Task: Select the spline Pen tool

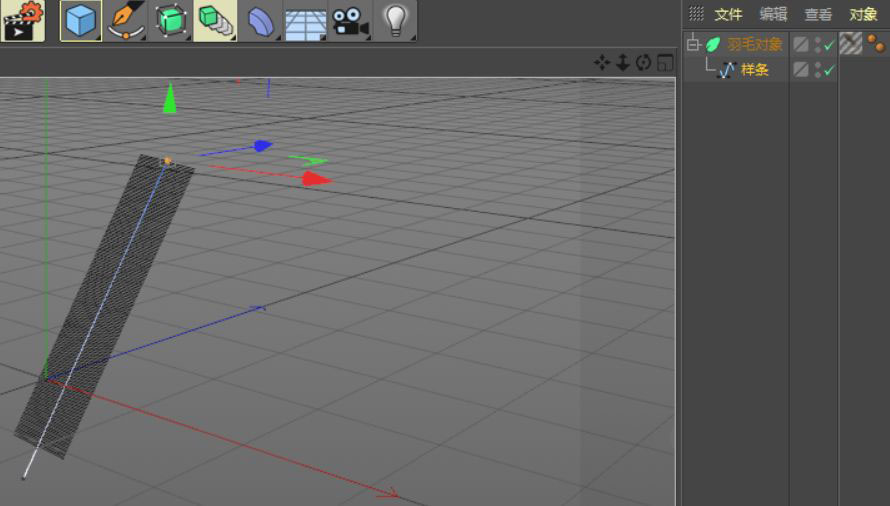Action: point(125,21)
